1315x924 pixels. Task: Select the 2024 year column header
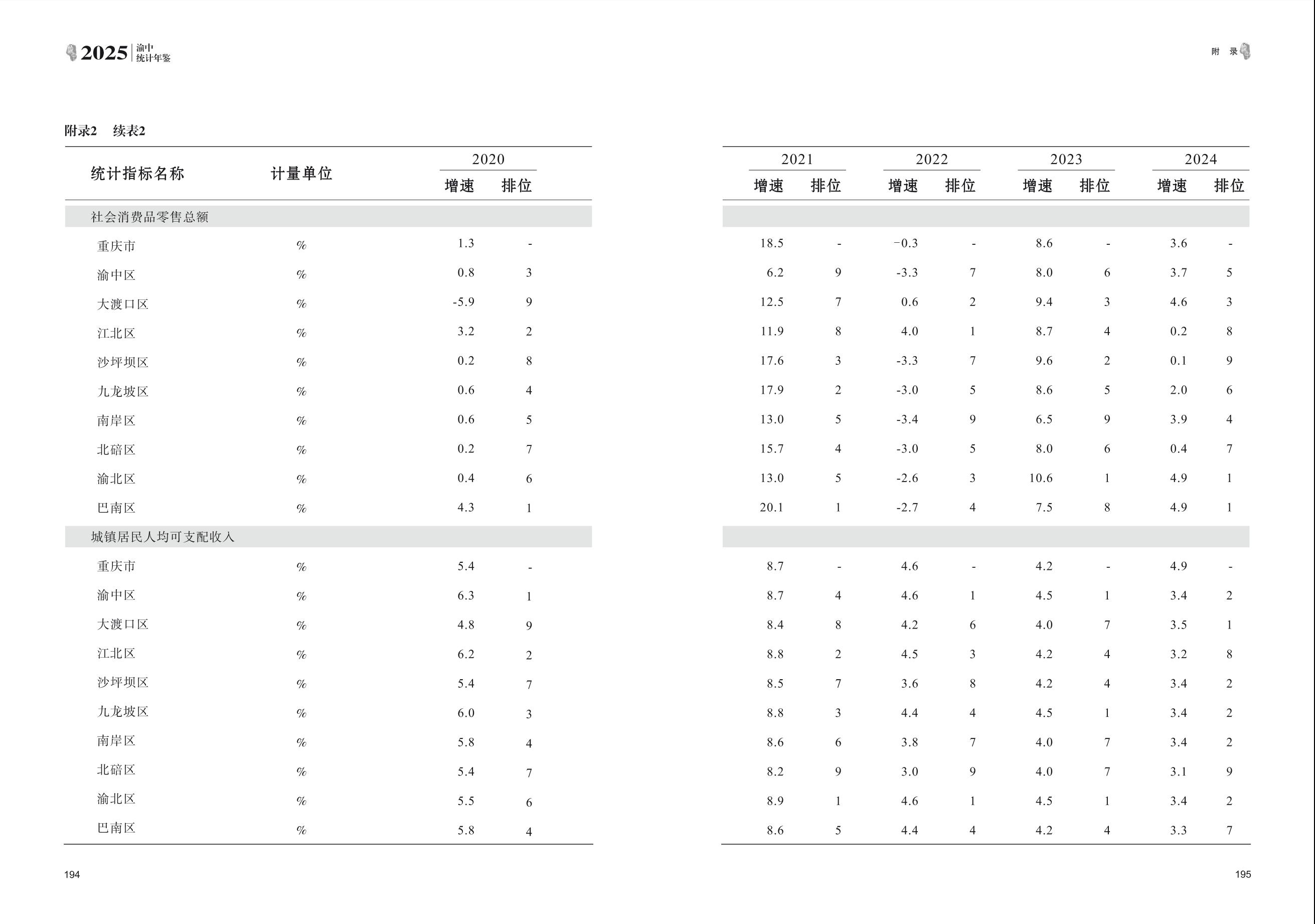[1201, 159]
